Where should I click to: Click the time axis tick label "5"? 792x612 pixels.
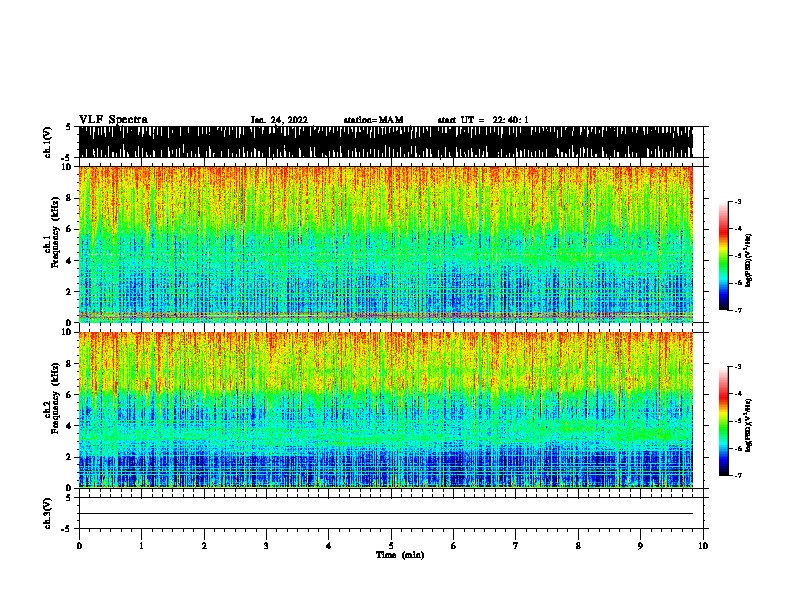tap(391, 546)
